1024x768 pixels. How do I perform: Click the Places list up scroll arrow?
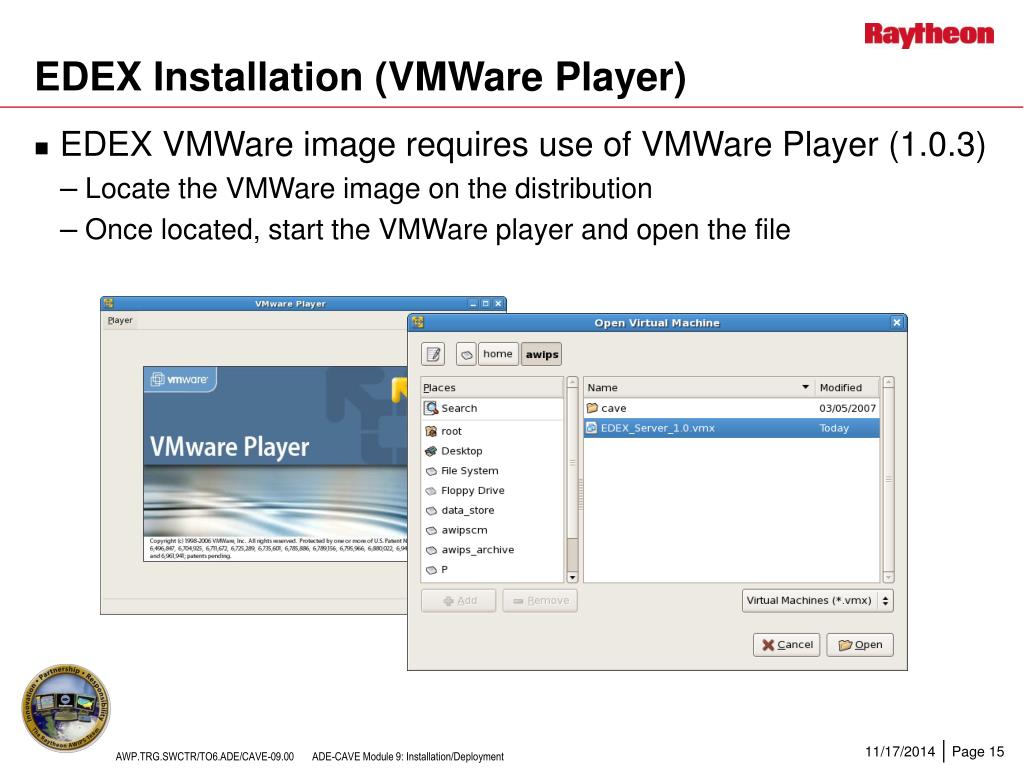coord(573,382)
